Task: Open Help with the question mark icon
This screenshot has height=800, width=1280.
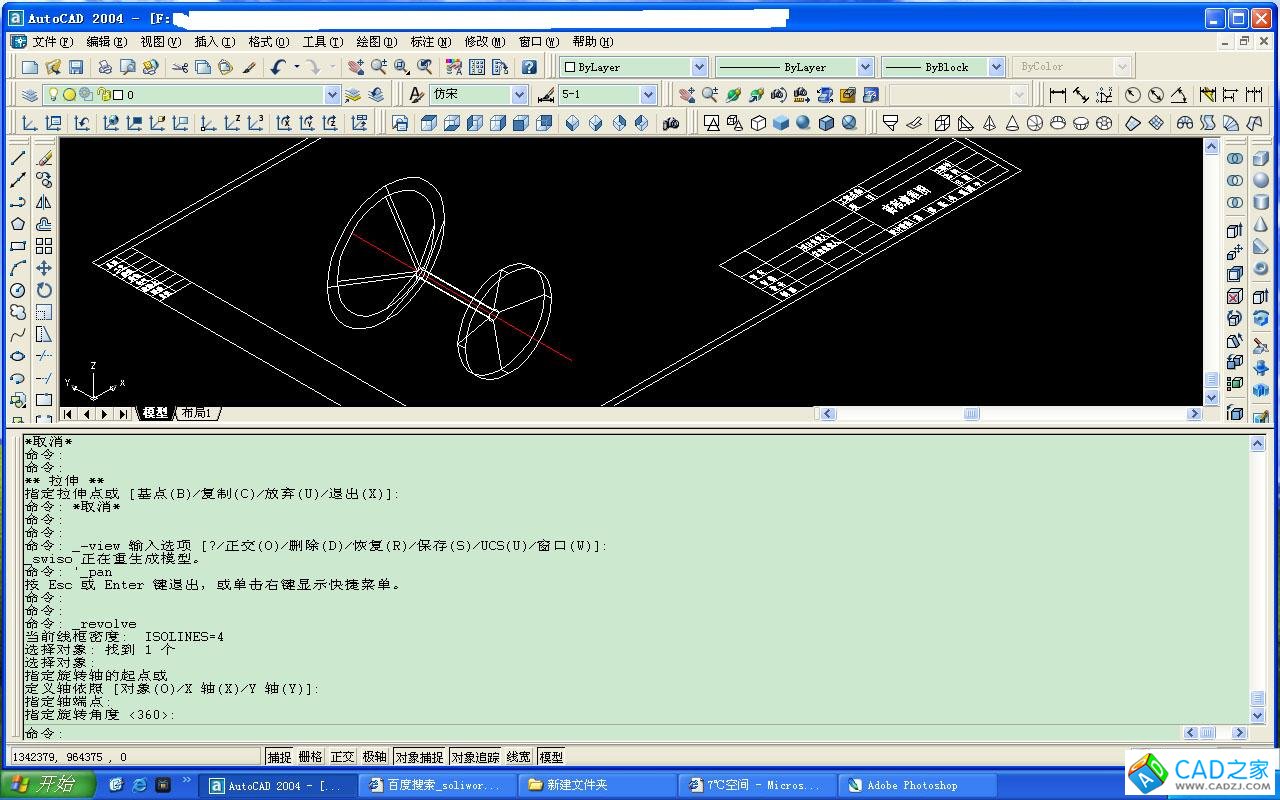Action: pos(529,67)
